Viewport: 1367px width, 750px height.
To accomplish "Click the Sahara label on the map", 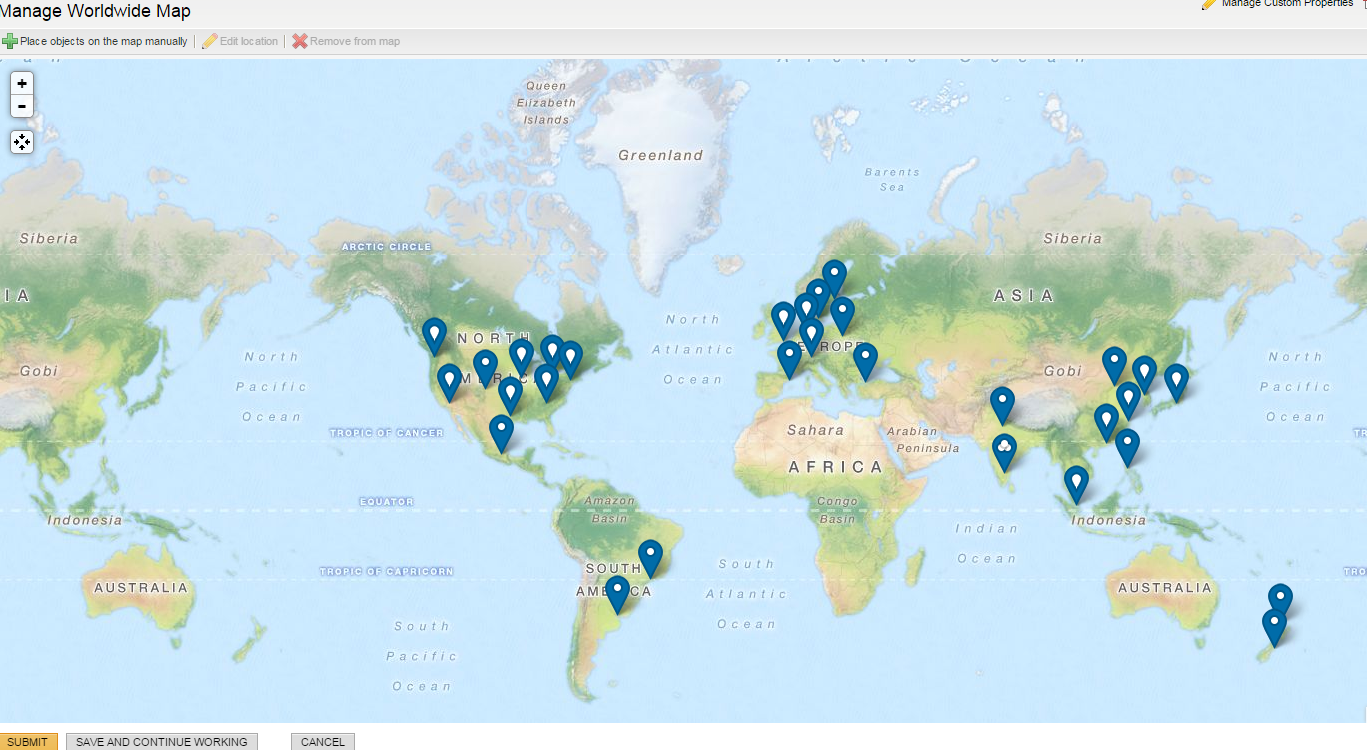I will click(x=815, y=430).
